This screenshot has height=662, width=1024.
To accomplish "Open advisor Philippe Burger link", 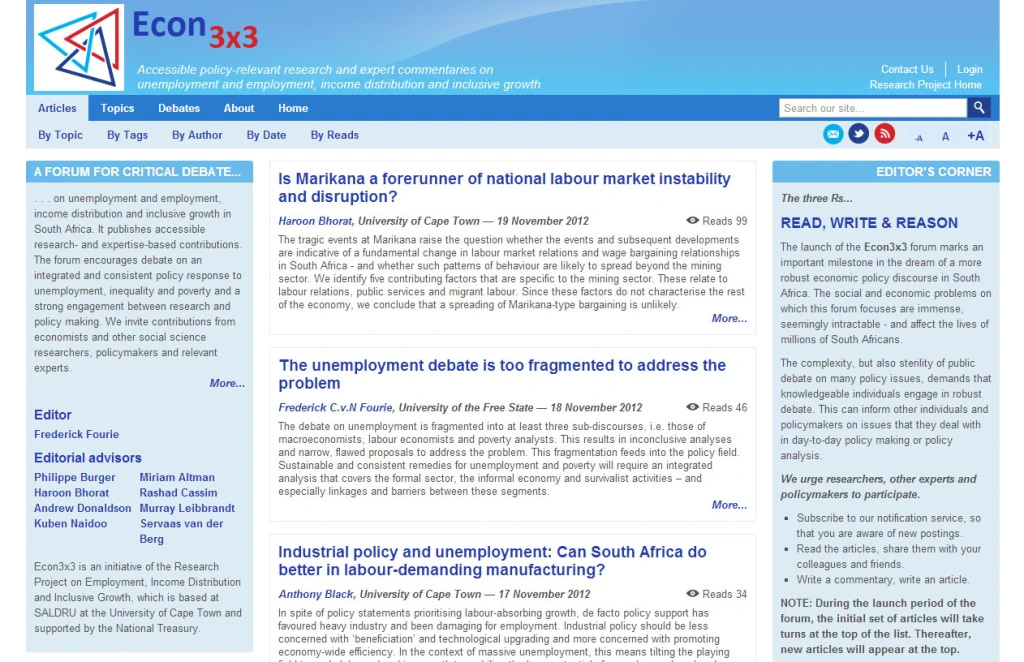I will [74, 477].
